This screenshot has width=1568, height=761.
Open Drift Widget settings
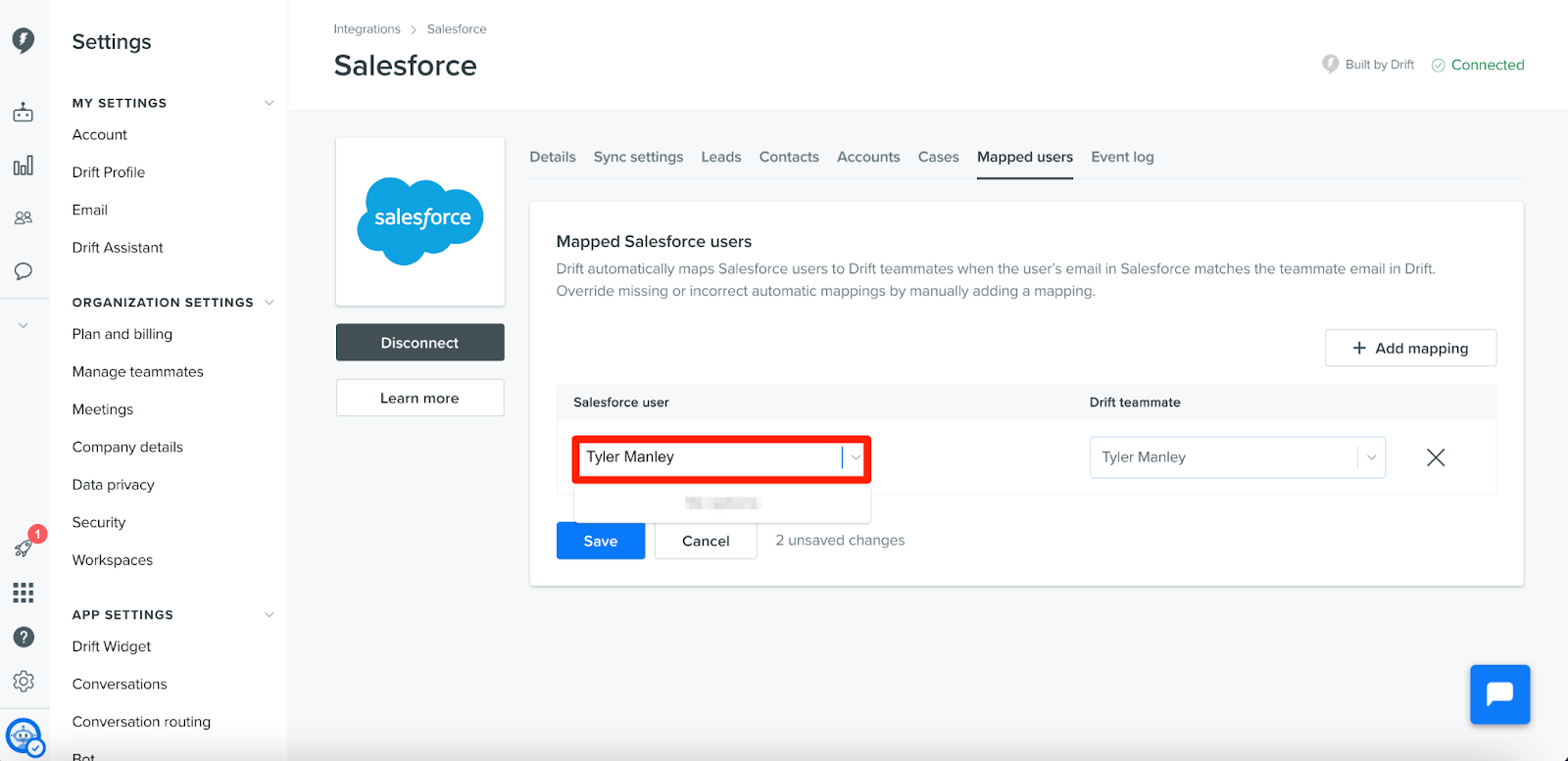tap(112, 646)
